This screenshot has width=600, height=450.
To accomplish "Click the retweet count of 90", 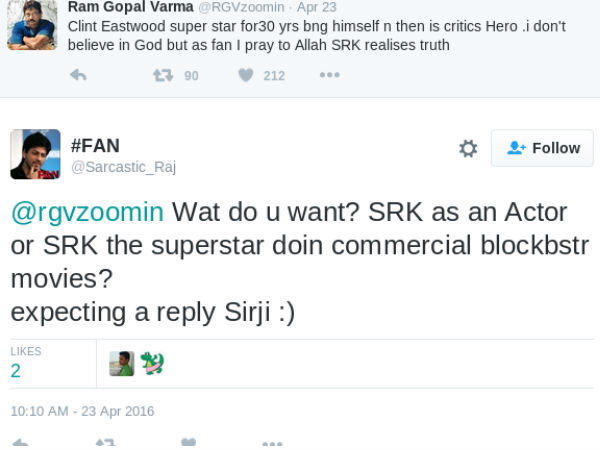I will coord(191,75).
